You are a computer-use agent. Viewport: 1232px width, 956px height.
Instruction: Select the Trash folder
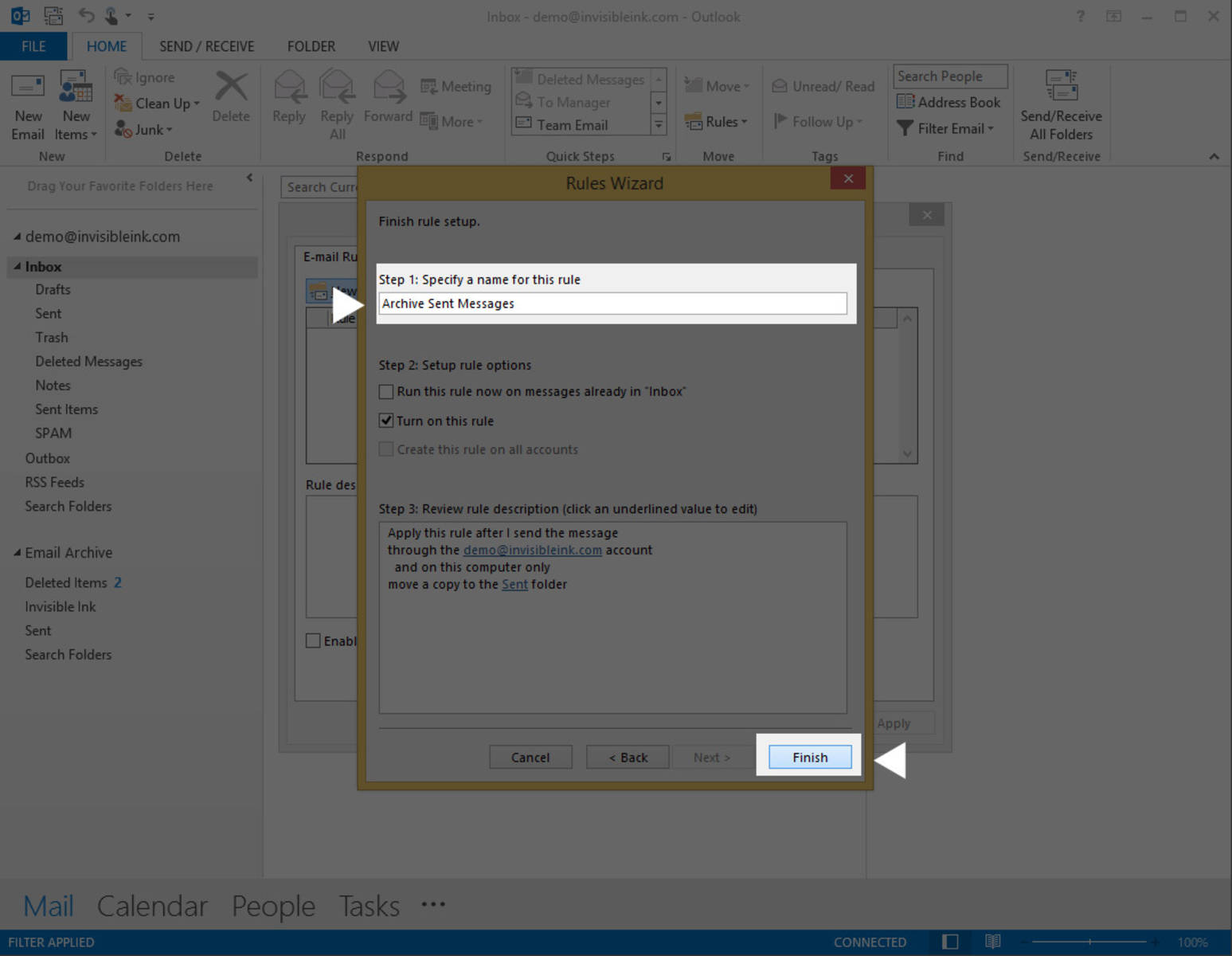tap(52, 337)
